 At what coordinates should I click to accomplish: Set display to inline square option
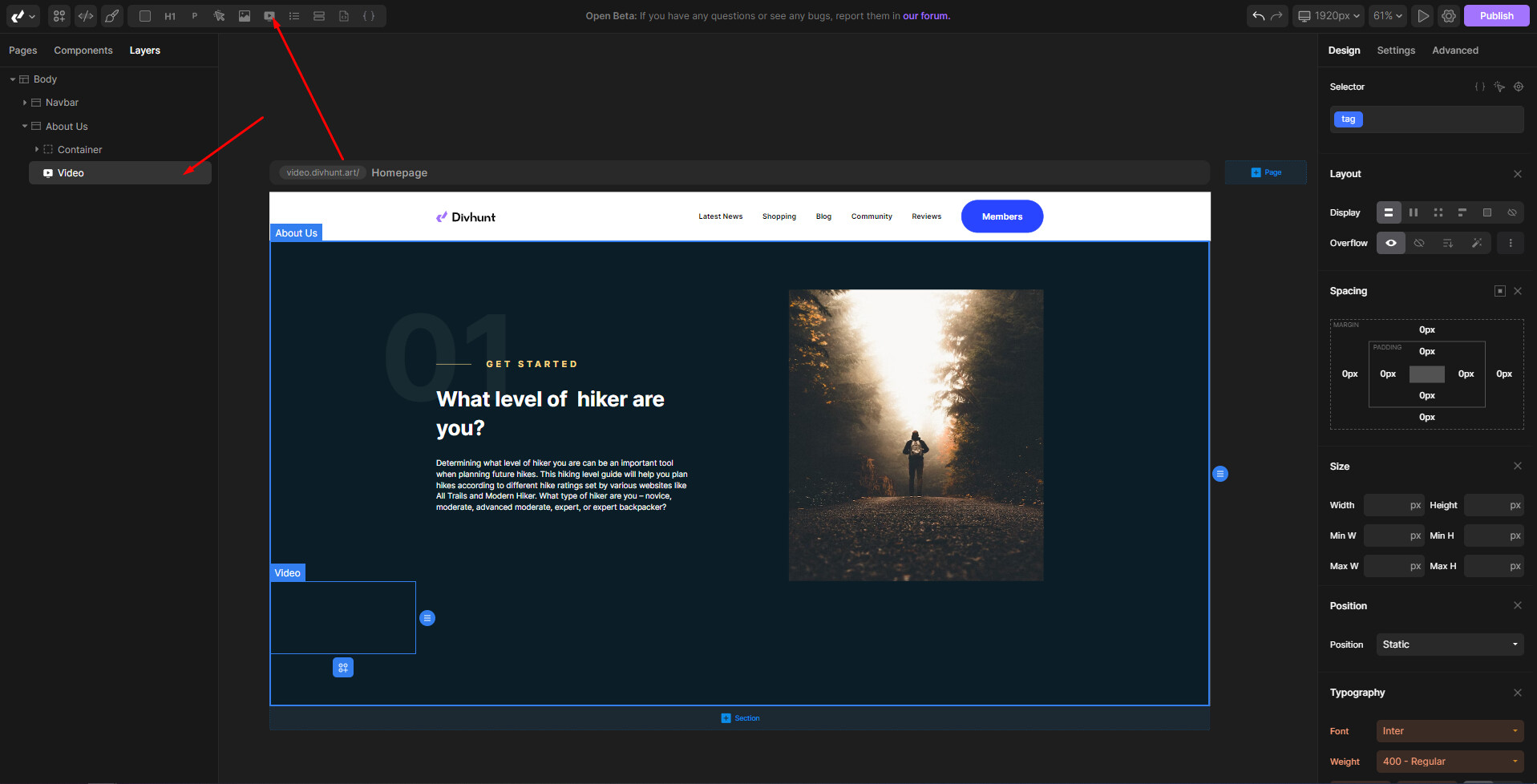click(x=1487, y=212)
